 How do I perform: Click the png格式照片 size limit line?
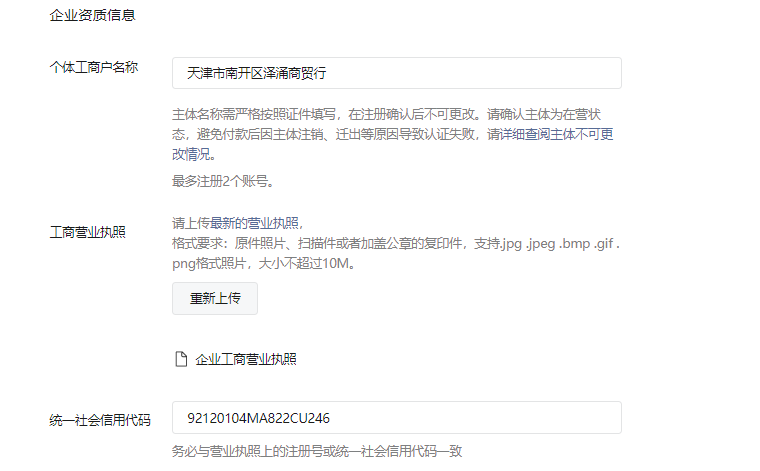click(x=264, y=264)
